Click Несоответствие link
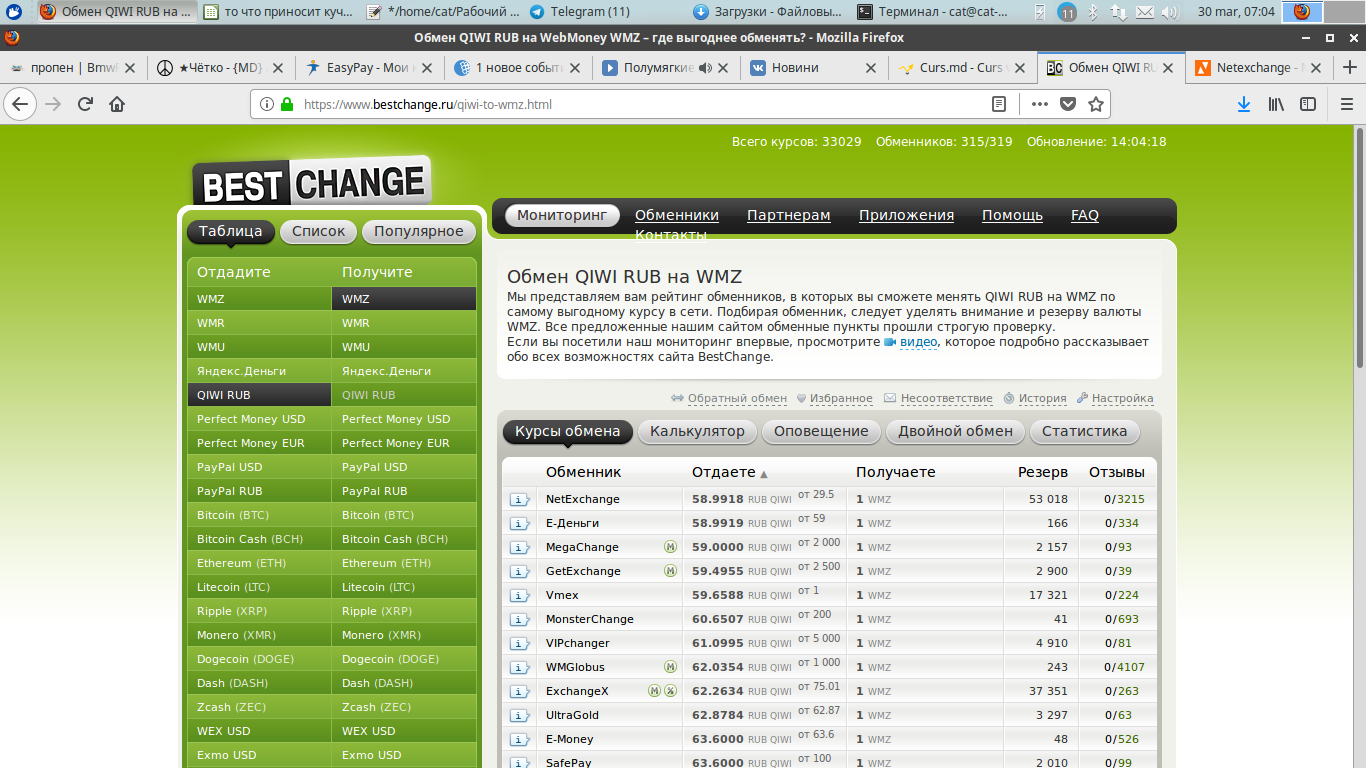 946,398
